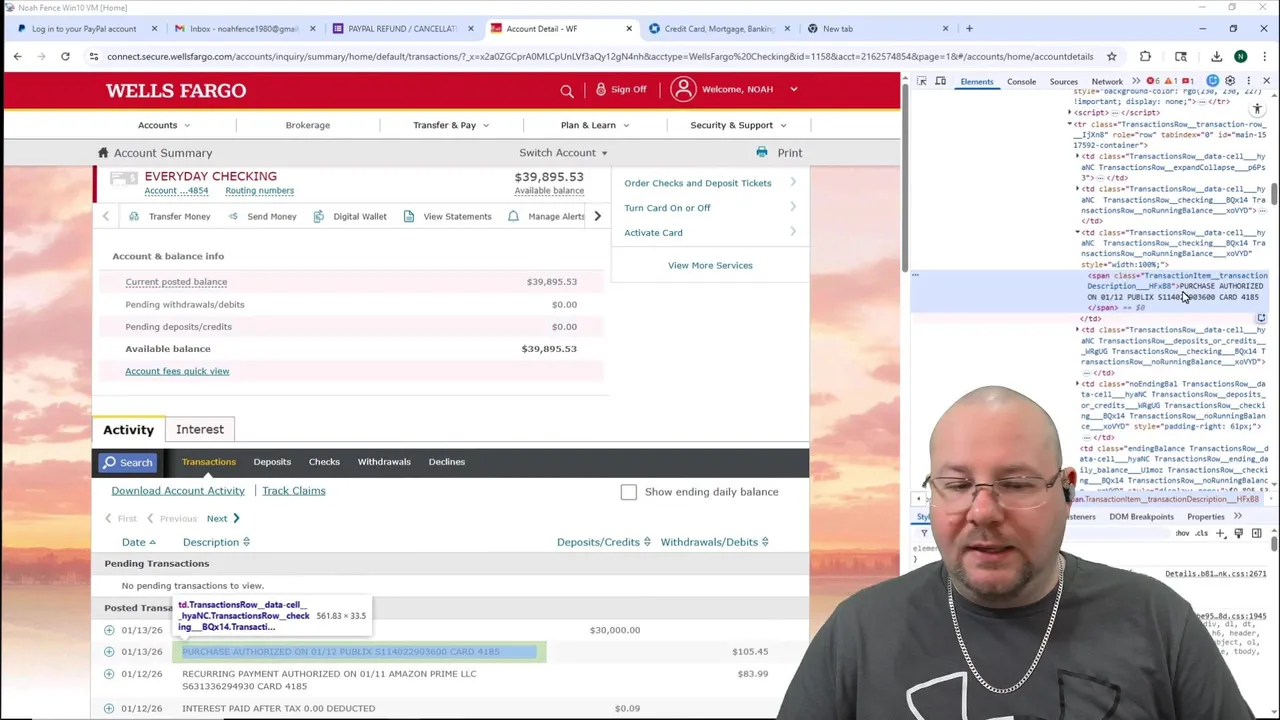Expand the PUBLIX purchase transaction row

(x=109, y=652)
